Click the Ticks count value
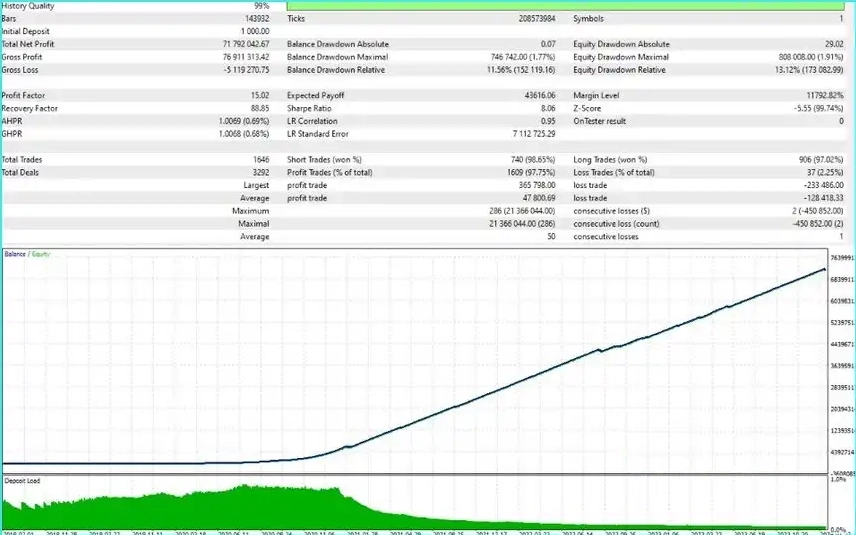856x535 pixels. (537, 19)
